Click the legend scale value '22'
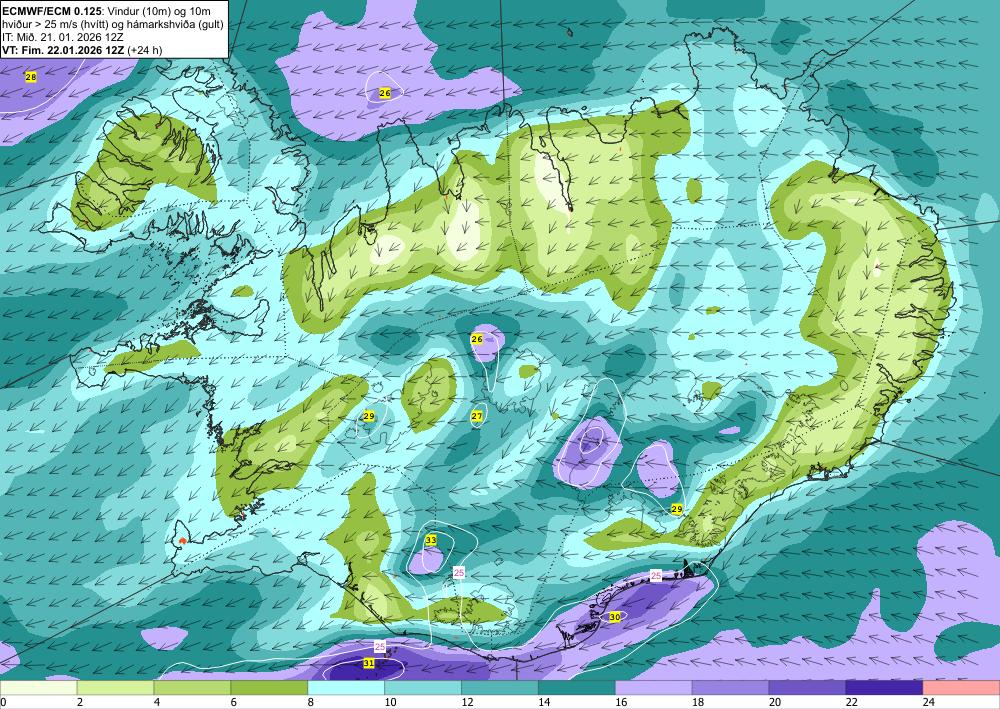The width and height of the screenshot is (1000, 709). [x=852, y=702]
